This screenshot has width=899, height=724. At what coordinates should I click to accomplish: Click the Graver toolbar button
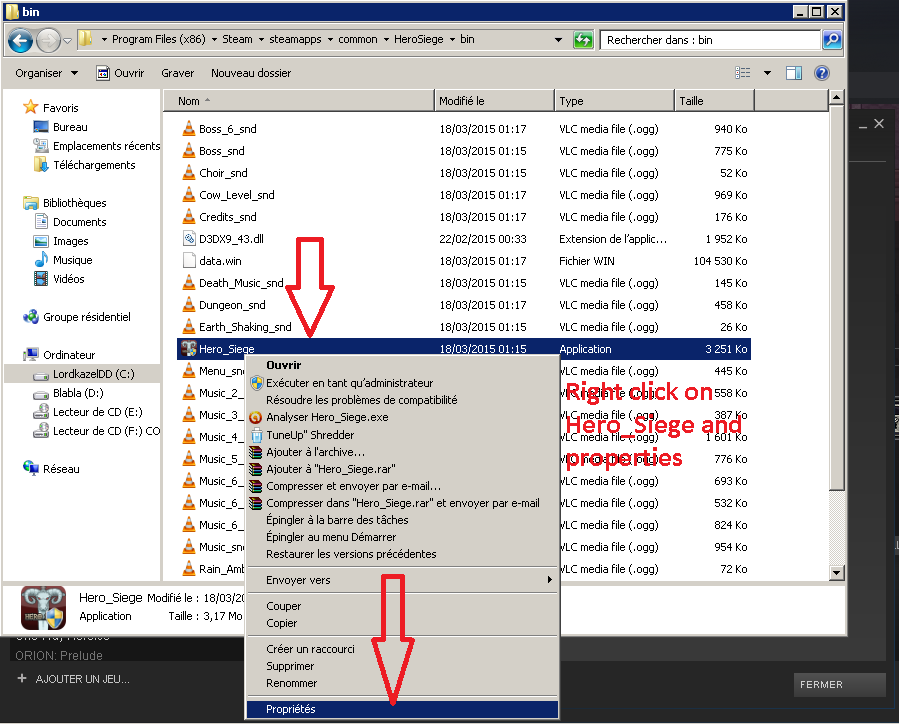(177, 73)
